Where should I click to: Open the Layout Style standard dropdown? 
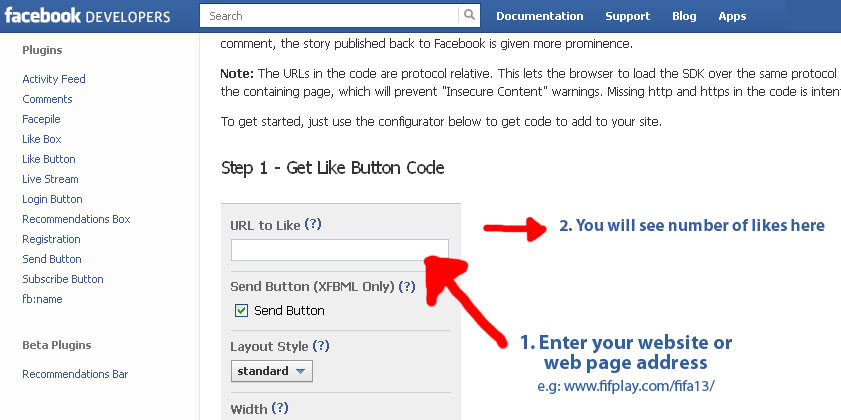click(x=272, y=371)
